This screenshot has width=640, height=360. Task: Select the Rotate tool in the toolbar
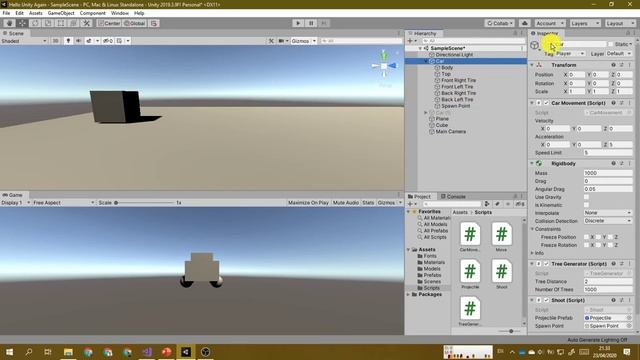(x=35, y=23)
